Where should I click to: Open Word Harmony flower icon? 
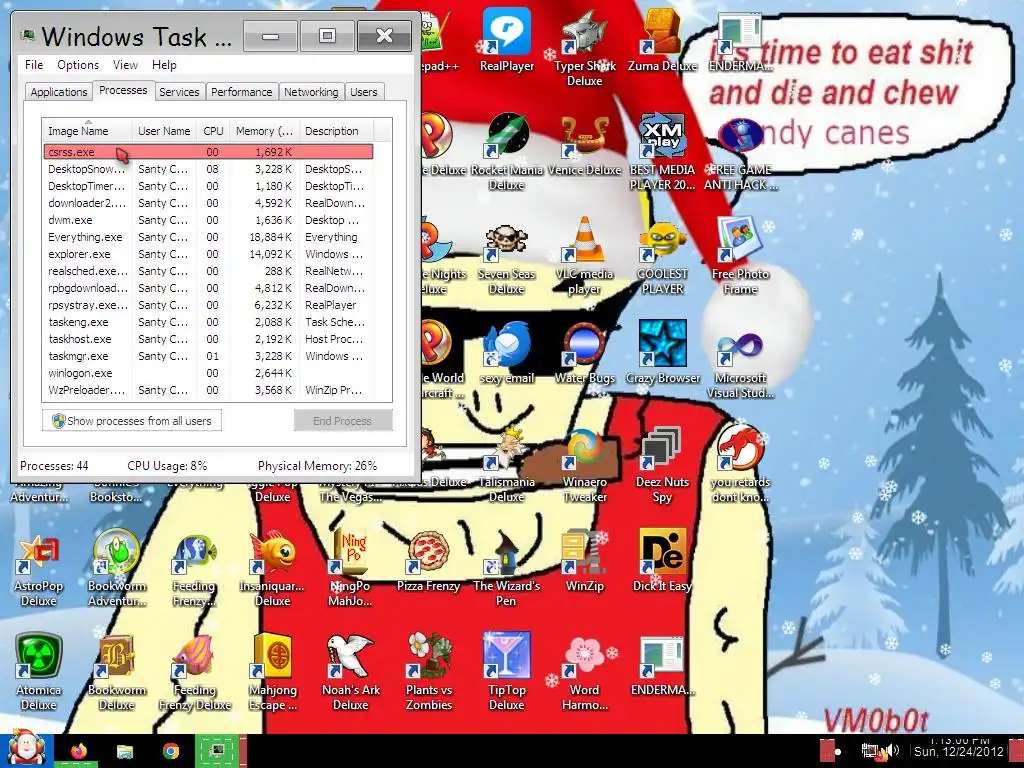[584, 671]
